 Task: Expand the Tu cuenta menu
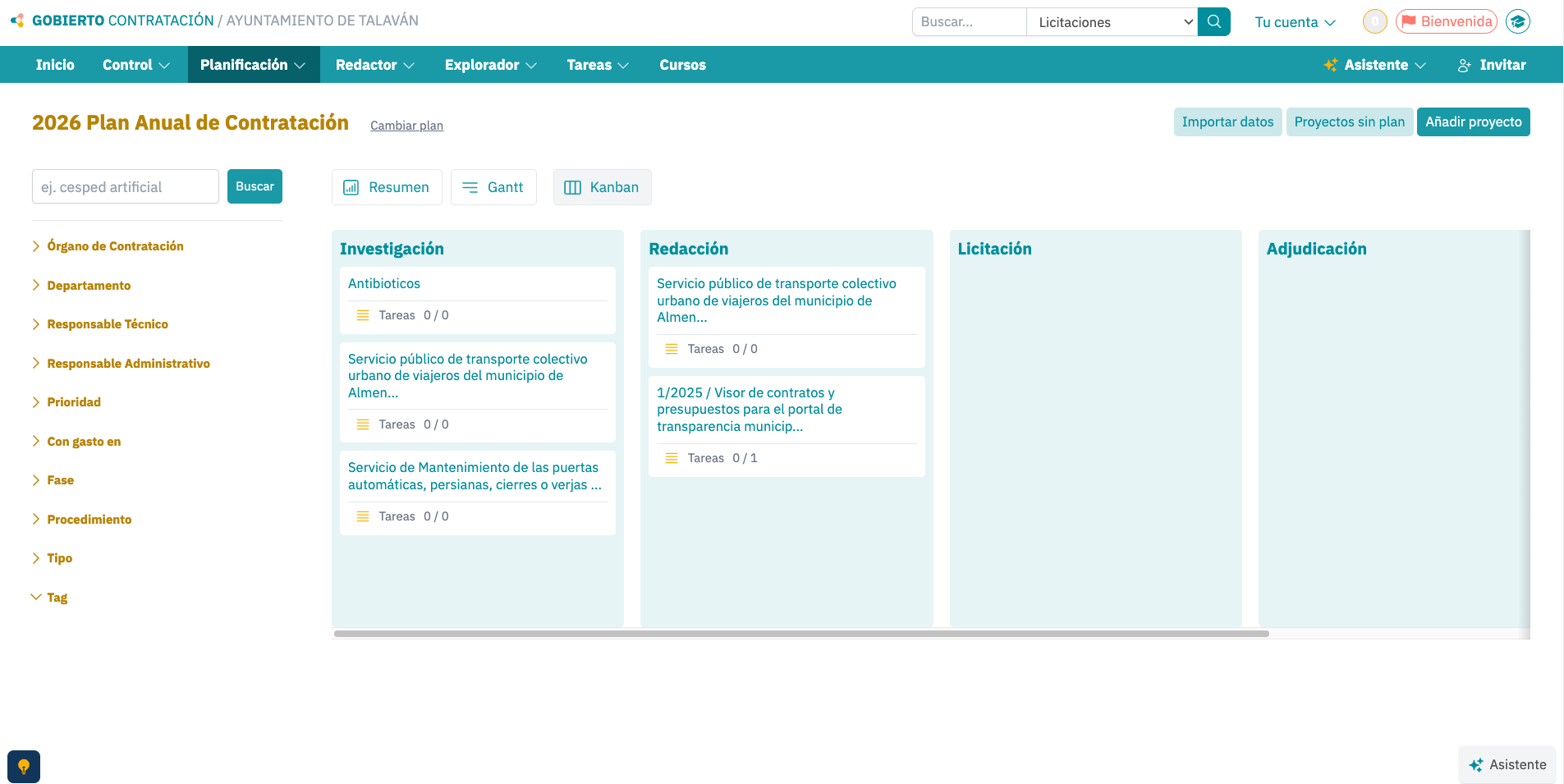click(x=1295, y=22)
